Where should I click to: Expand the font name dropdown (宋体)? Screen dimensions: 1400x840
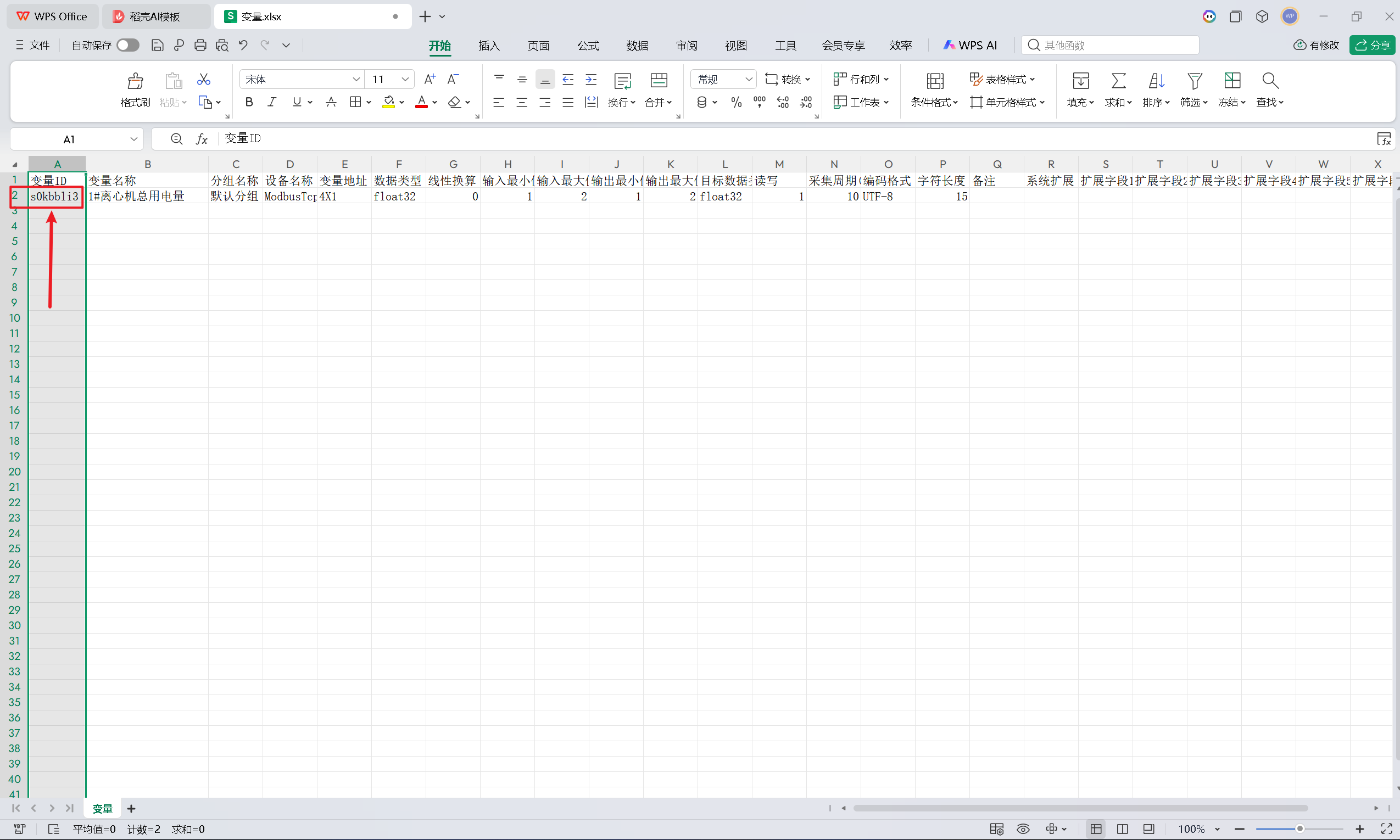coord(356,79)
